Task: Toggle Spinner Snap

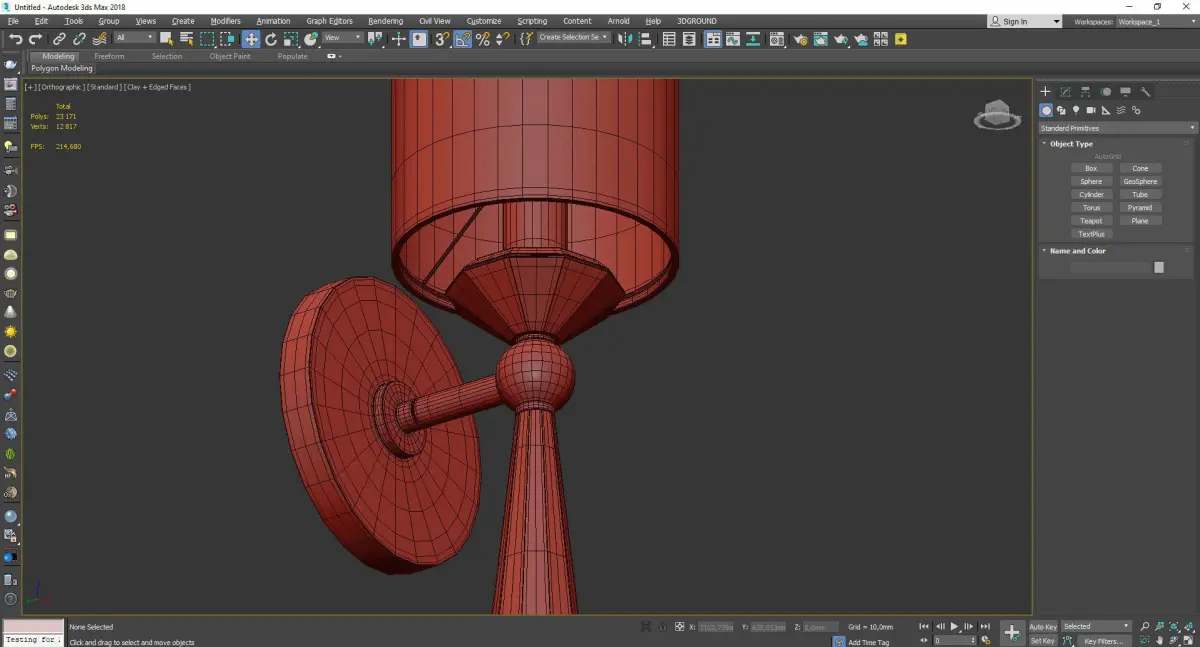Action: point(504,39)
